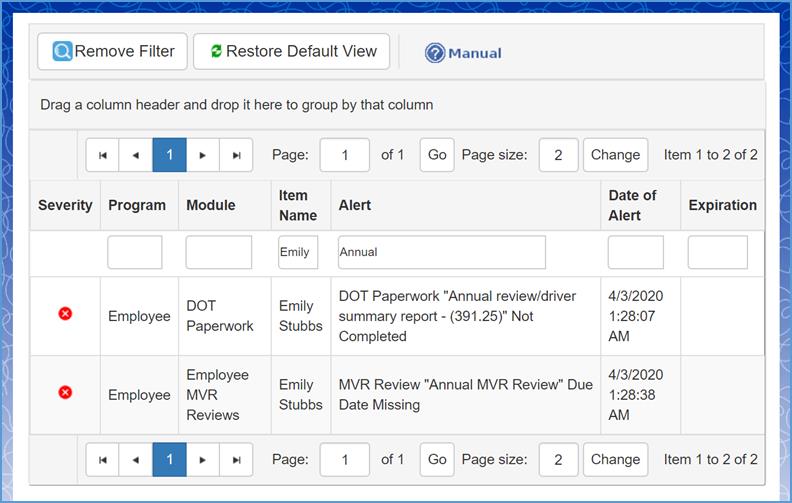Click red severity icon for Employee MVR Reviews row
Viewport: 792px width, 503px height.
tap(65, 393)
